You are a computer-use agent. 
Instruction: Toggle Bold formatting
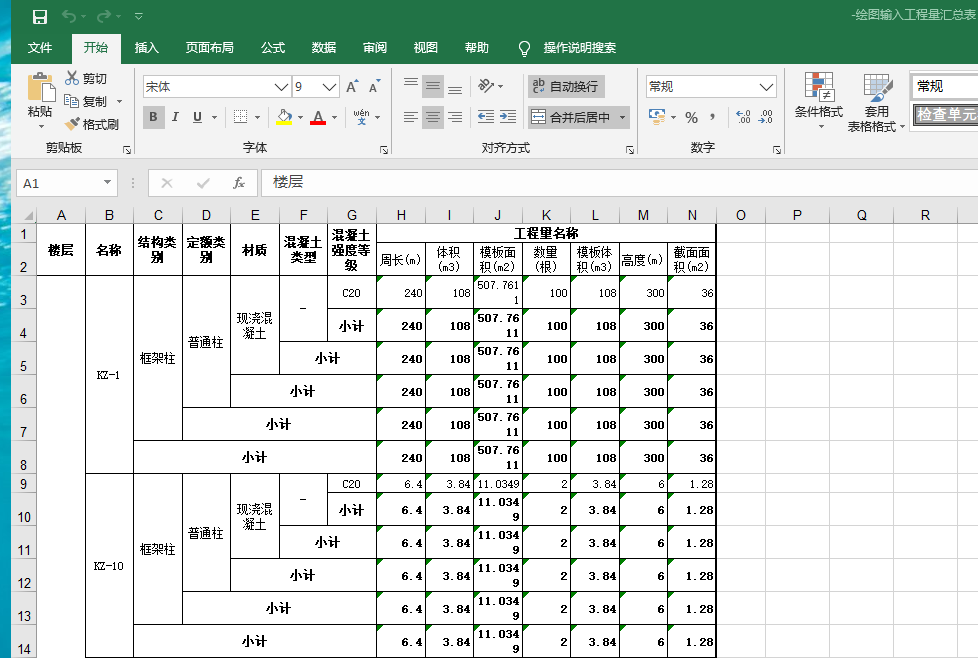pos(153,117)
